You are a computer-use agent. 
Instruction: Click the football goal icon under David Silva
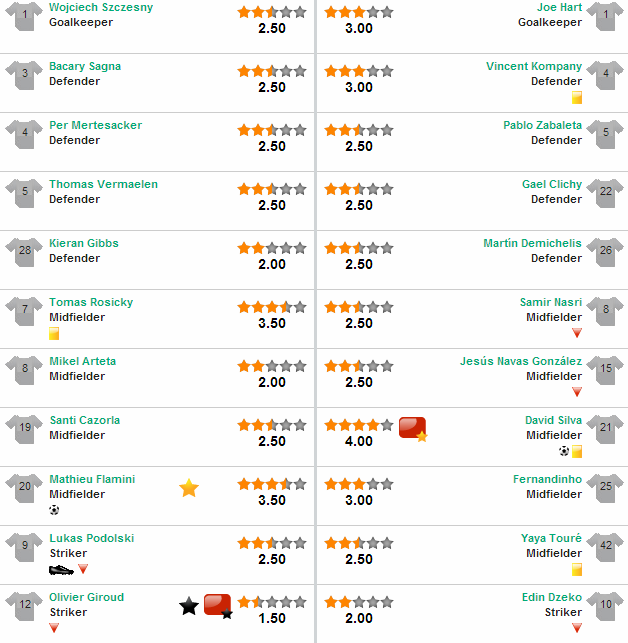(x=564, y=451)
